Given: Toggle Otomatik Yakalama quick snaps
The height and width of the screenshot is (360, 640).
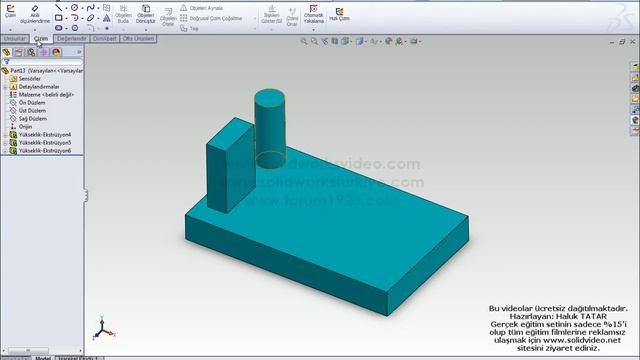Looking at the screenshot, I should tap(313, 14).
